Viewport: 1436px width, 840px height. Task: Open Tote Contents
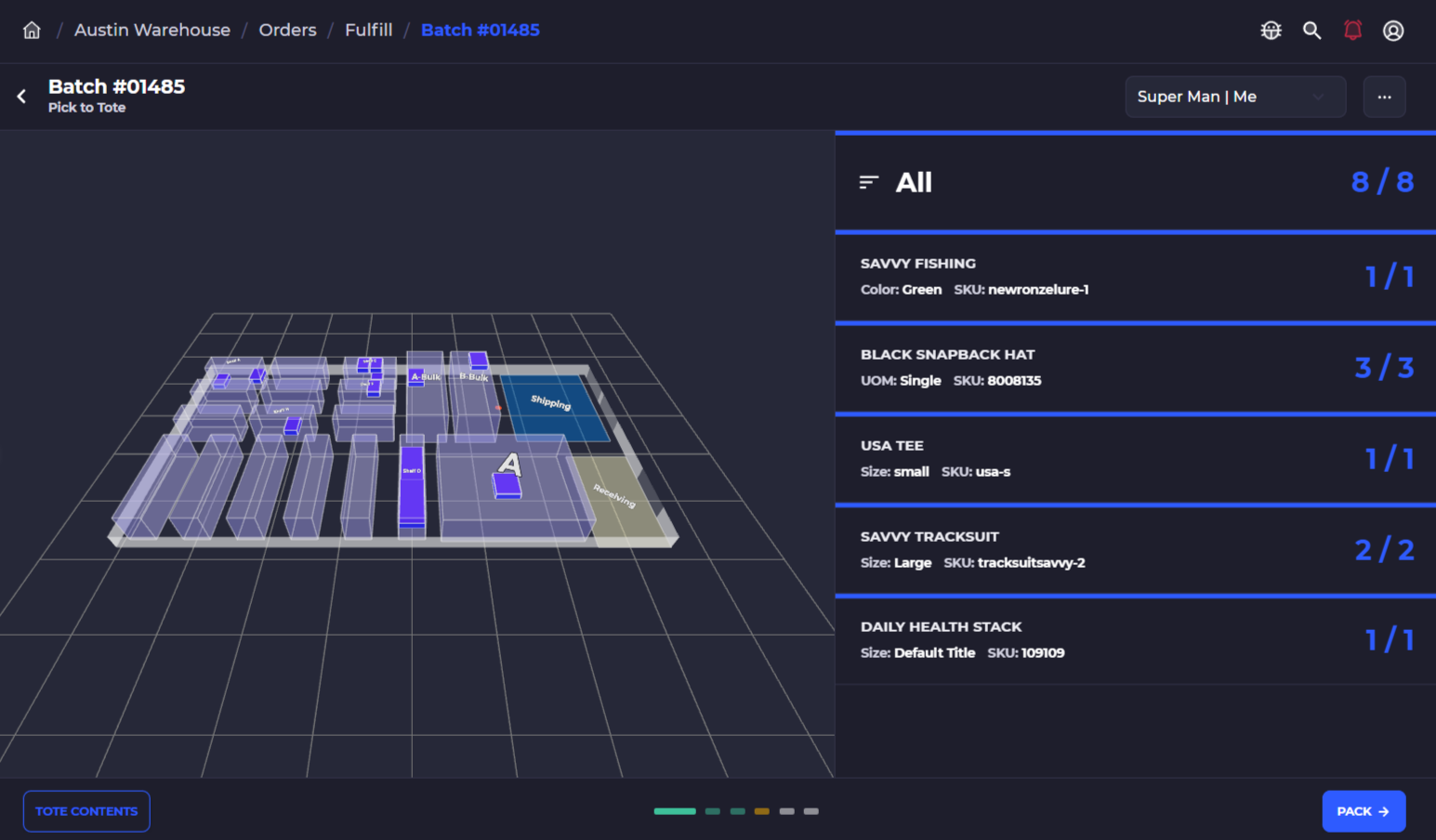tap(86, 811)
